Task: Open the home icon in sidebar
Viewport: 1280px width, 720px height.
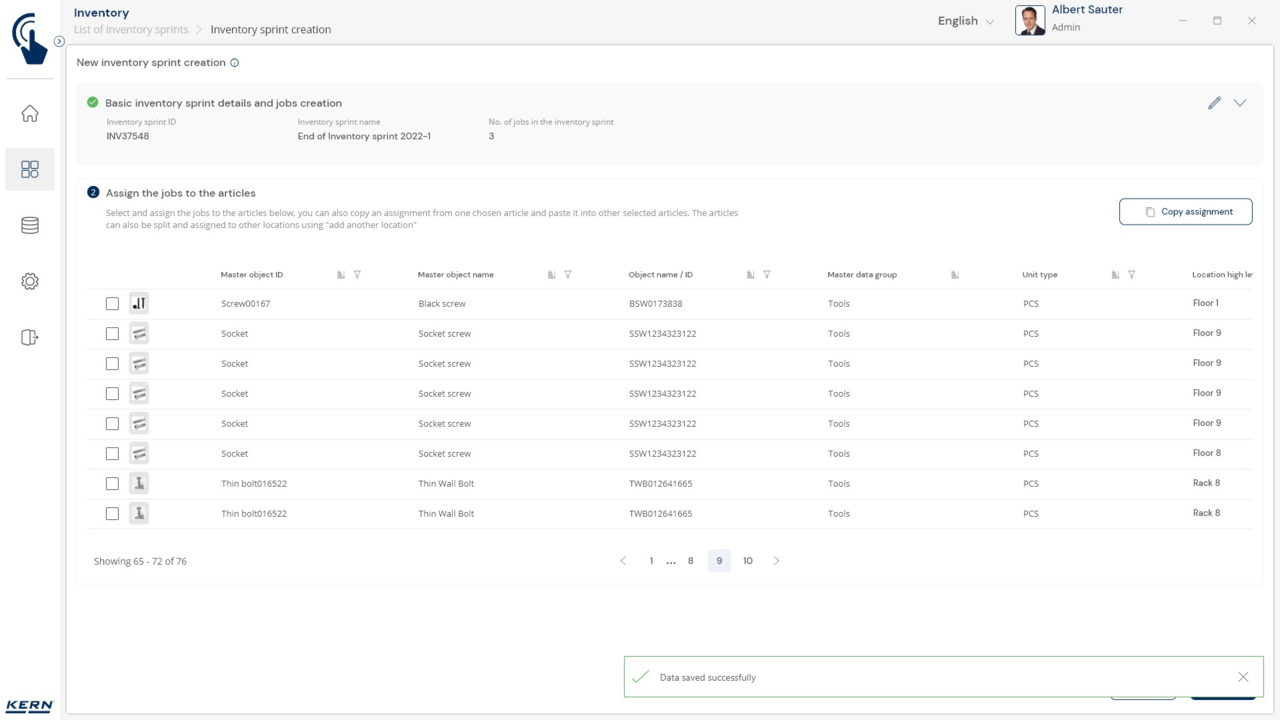Action: pyautogui.click(x=30, y=114)
